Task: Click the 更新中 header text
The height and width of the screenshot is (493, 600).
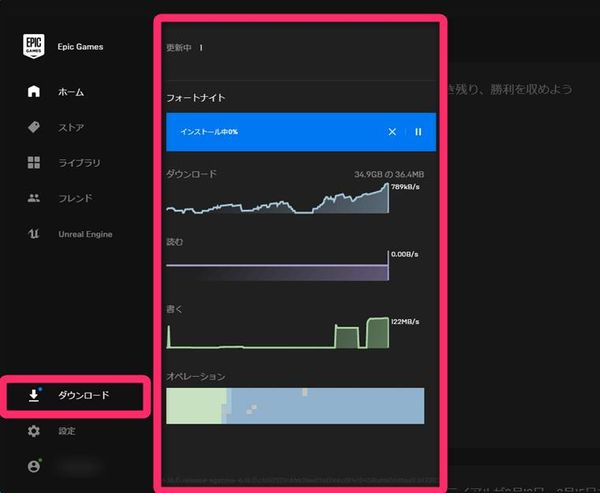Action: click(179, 48)
